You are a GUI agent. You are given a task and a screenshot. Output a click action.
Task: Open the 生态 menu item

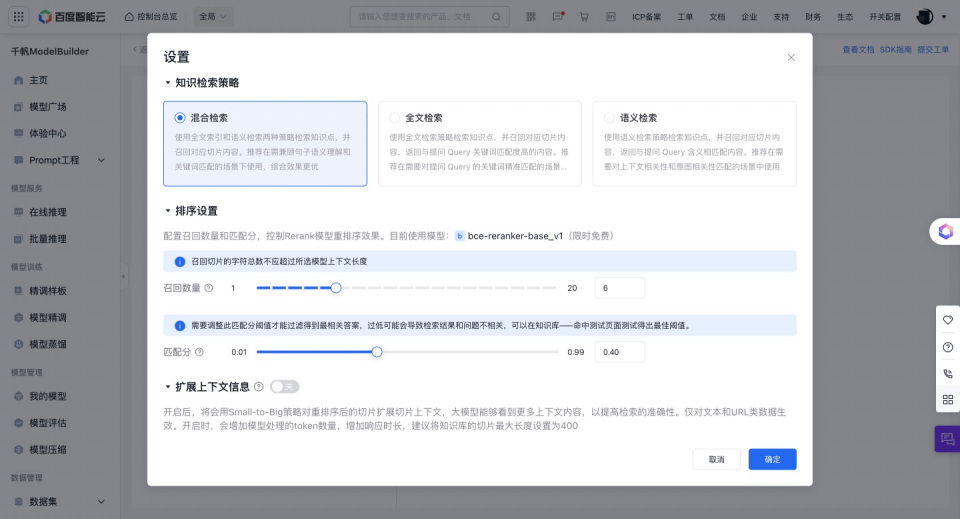845,17
